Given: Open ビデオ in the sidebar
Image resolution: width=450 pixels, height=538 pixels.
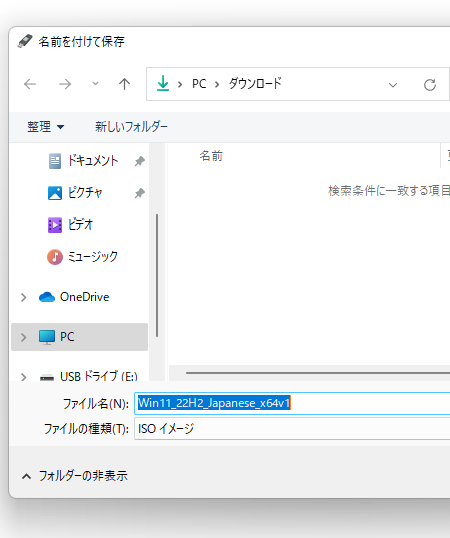Looking at the screenshot, I should click(80, 225).
